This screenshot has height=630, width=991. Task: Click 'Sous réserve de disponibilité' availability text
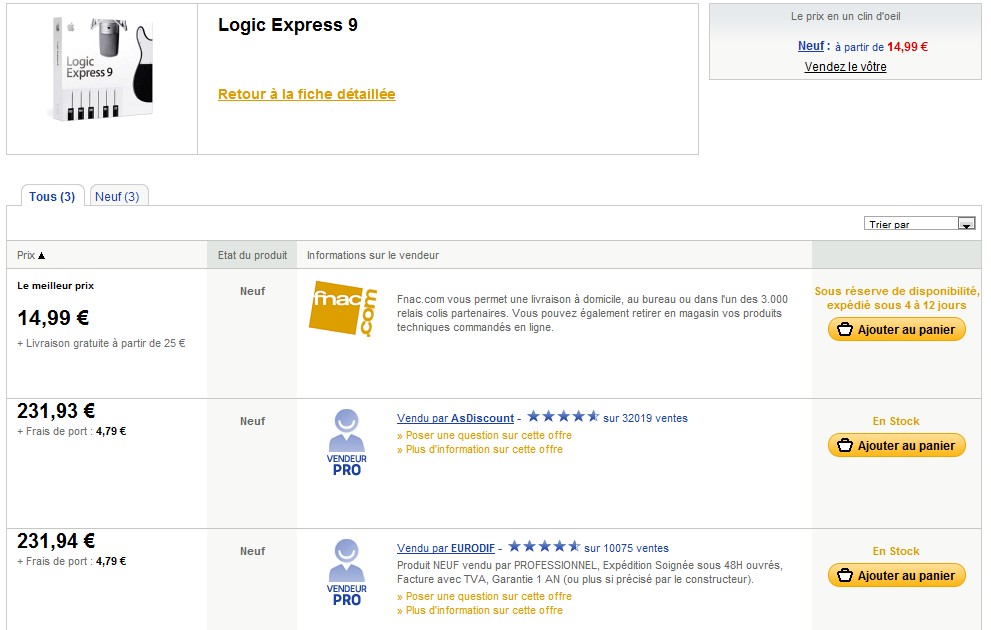(896, 291)
